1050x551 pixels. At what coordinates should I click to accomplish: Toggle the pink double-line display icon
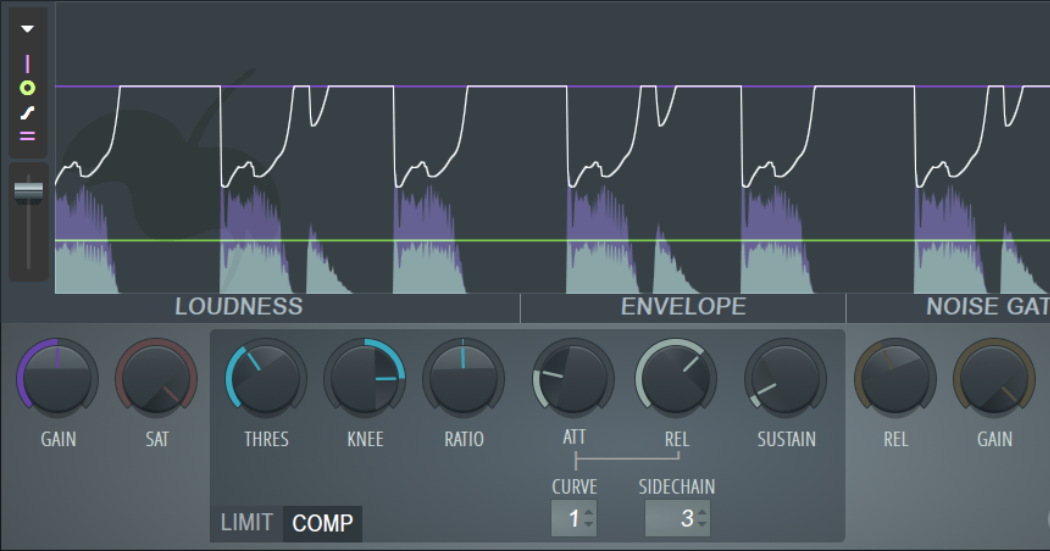pos(27,136)
